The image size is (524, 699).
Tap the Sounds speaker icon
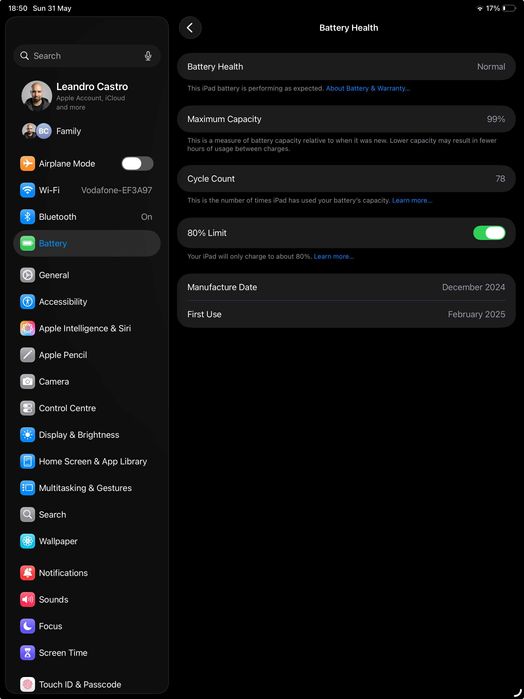(27, 600)
